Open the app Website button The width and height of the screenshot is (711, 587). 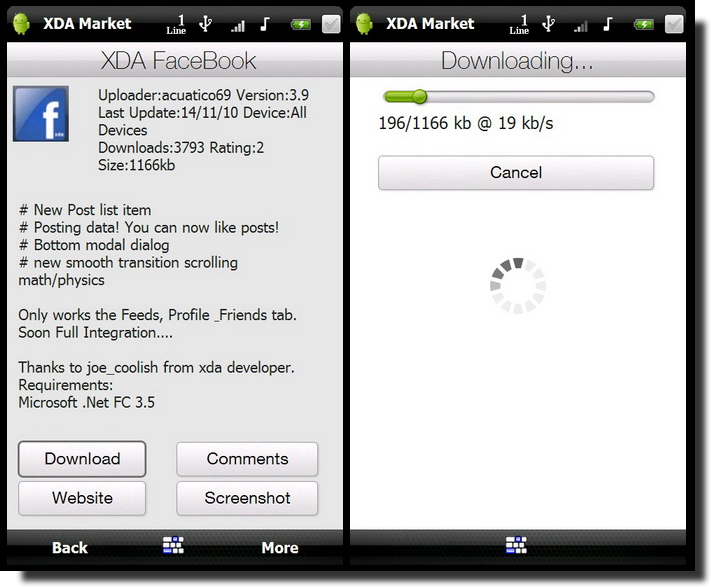82,498
